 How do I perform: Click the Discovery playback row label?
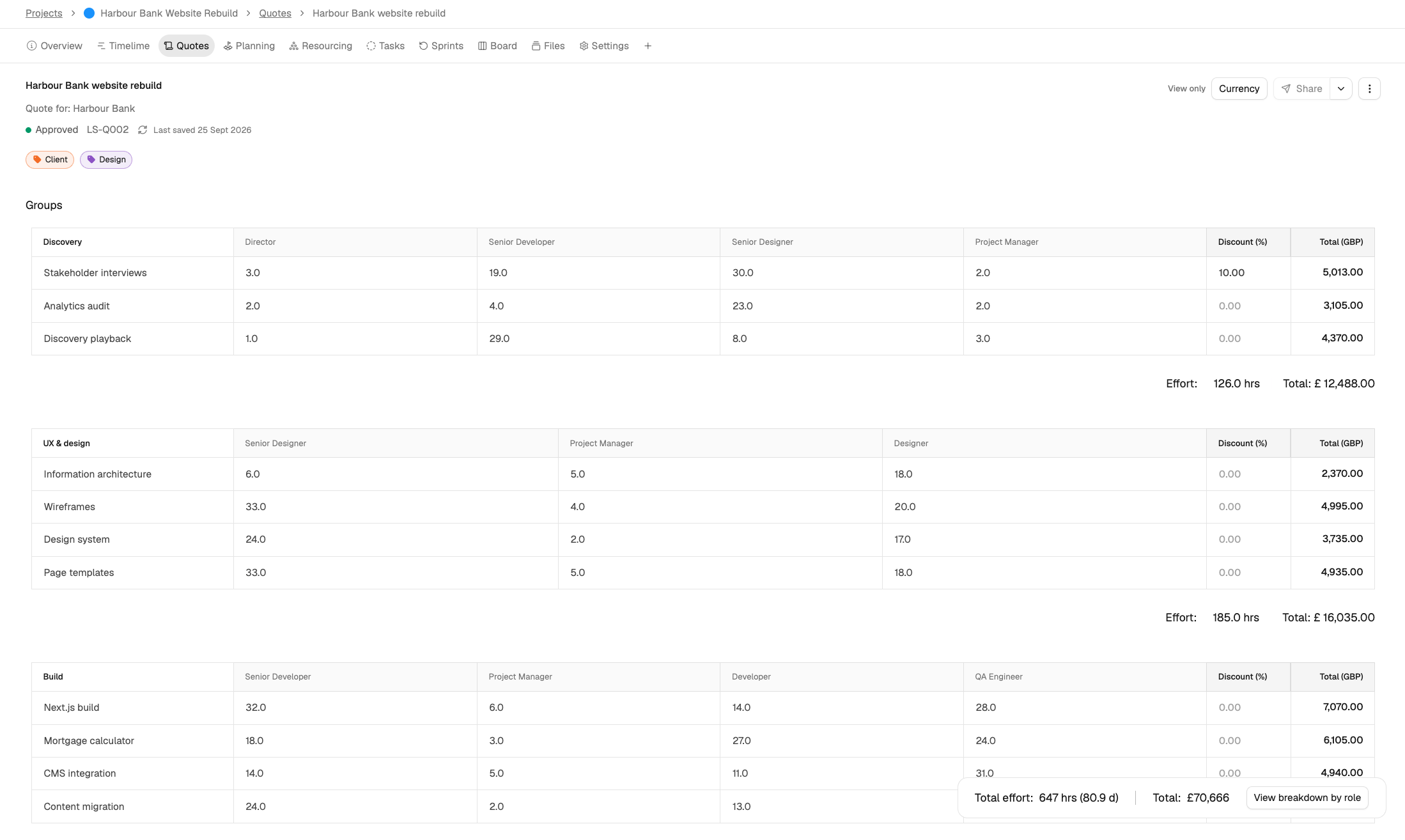(88, 339)
